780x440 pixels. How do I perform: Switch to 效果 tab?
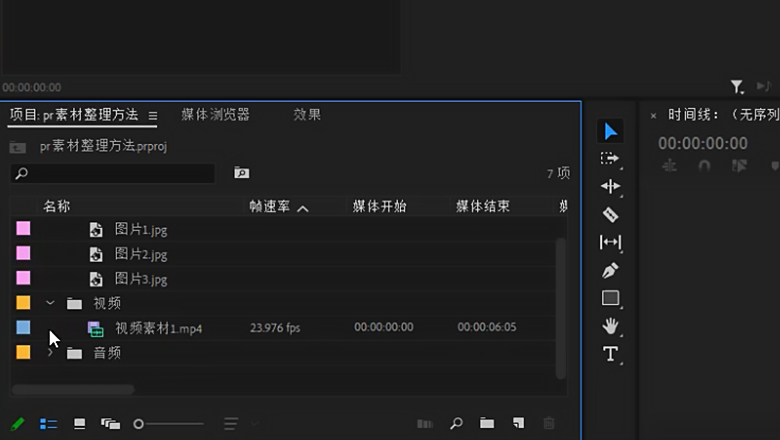point(307,115)
